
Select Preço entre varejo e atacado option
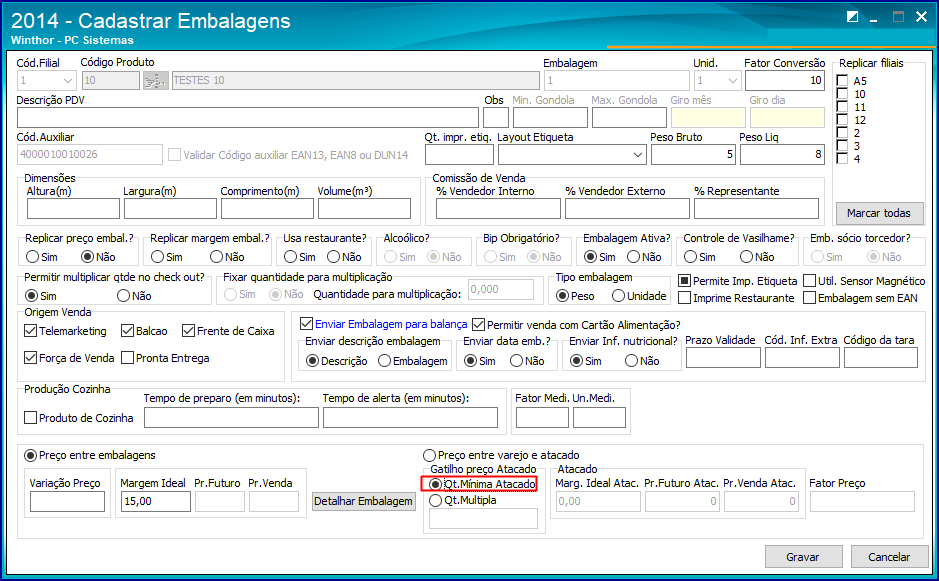[x=429, y=455]
